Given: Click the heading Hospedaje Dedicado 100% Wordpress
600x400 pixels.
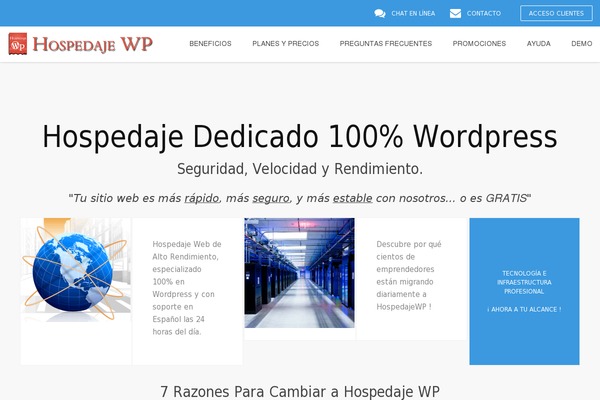Looking at the screenshot, I should click(300, 137).
